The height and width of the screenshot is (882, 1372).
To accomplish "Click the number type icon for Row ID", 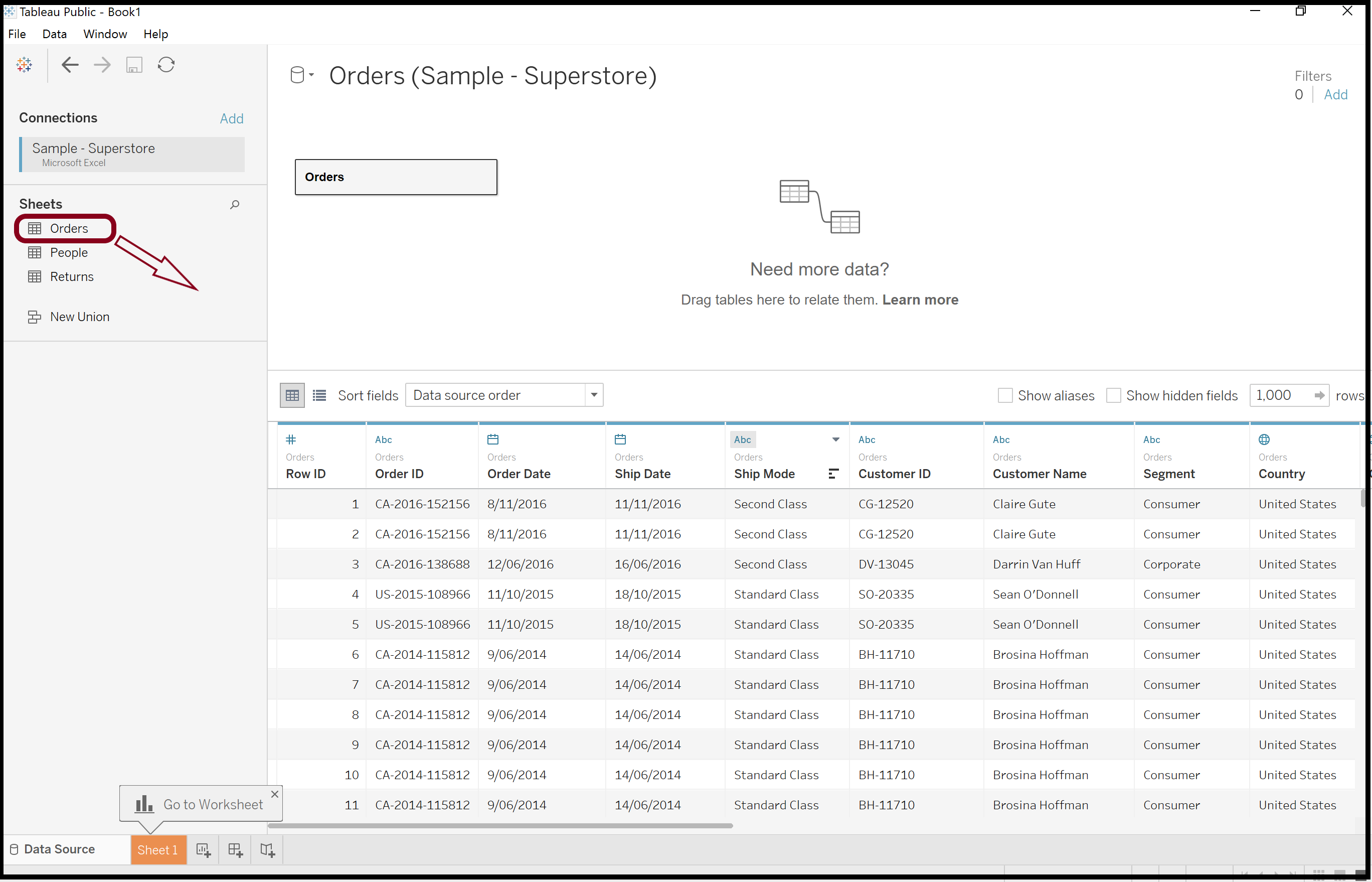I will pos(291,440).
